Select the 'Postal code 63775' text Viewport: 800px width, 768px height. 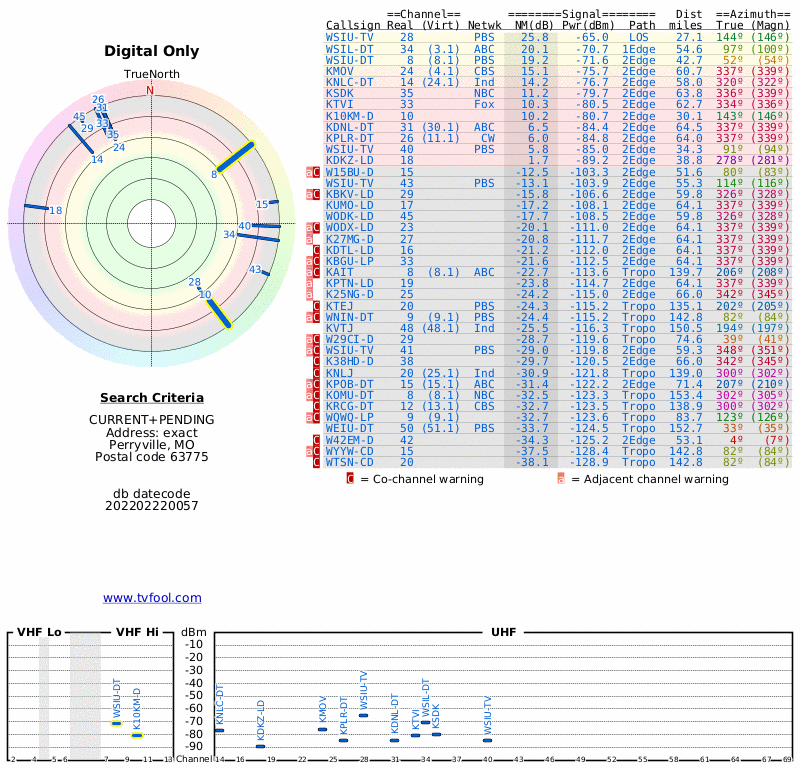tap(152, 457)
